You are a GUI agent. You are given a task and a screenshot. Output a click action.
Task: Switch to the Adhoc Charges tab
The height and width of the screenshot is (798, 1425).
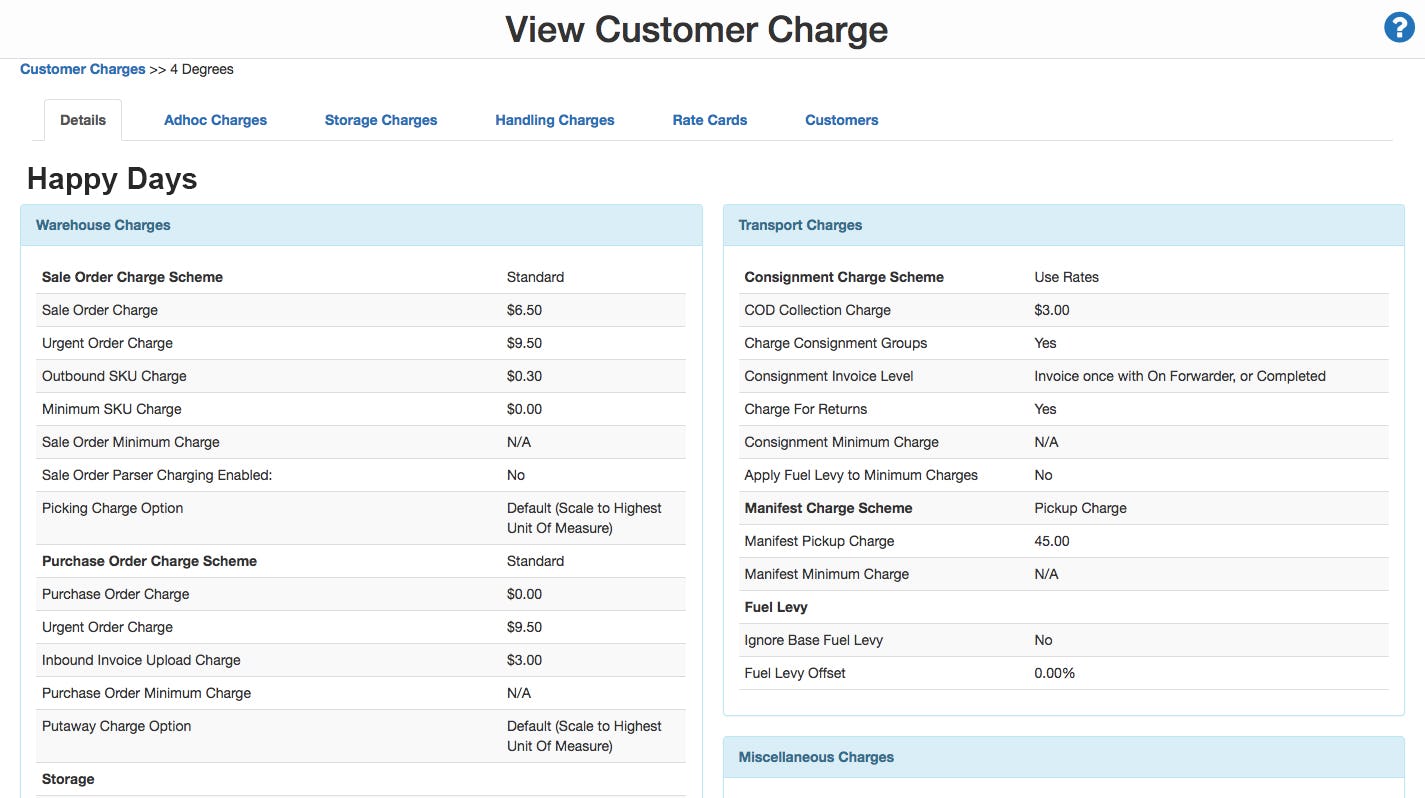click(x=214, y=119)
